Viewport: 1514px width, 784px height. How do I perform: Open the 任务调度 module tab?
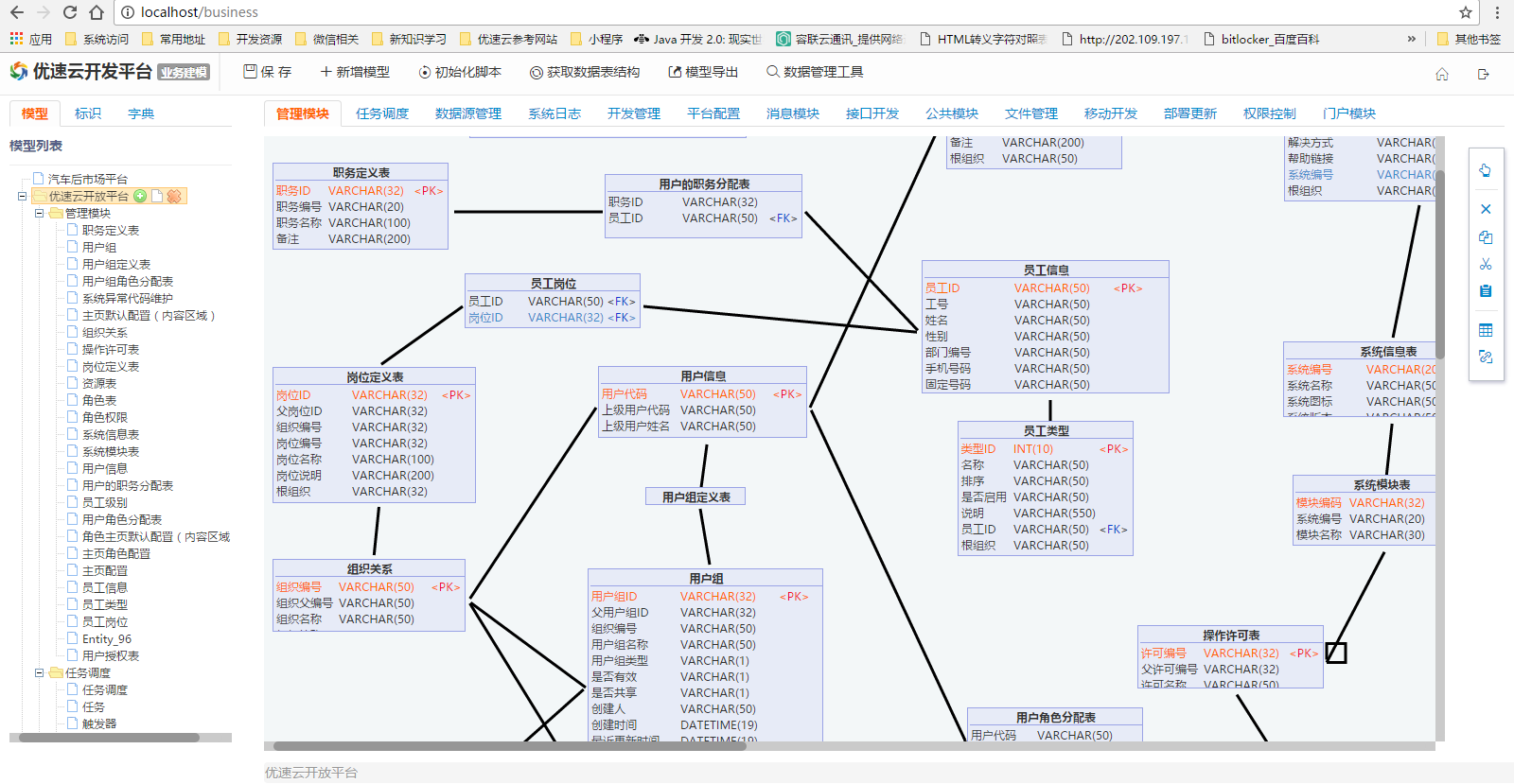[x=382, y=113]
